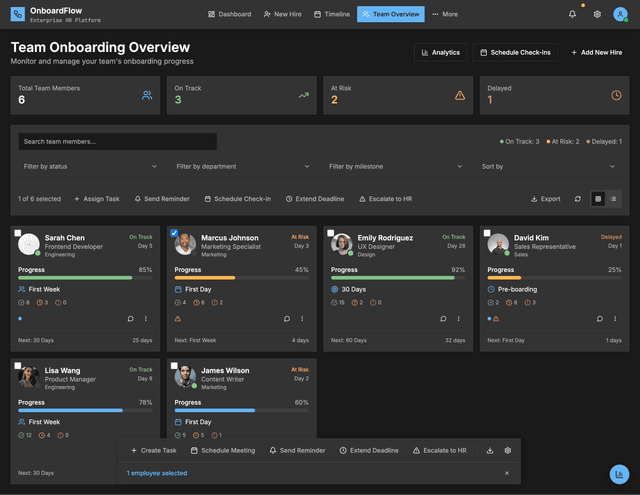Click download icon in floating action bar

pos(490,451)
